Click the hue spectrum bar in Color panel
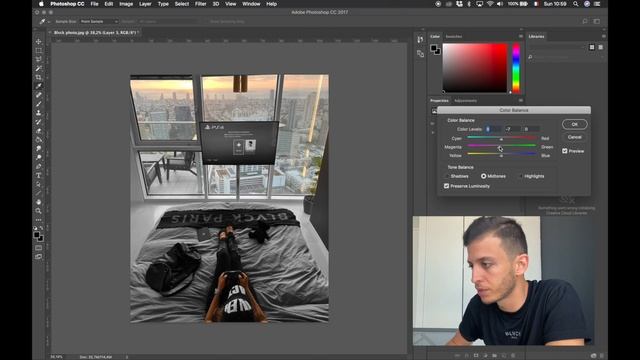The width and height of the screenshot is (640, 360). click(x=516, y=68)
